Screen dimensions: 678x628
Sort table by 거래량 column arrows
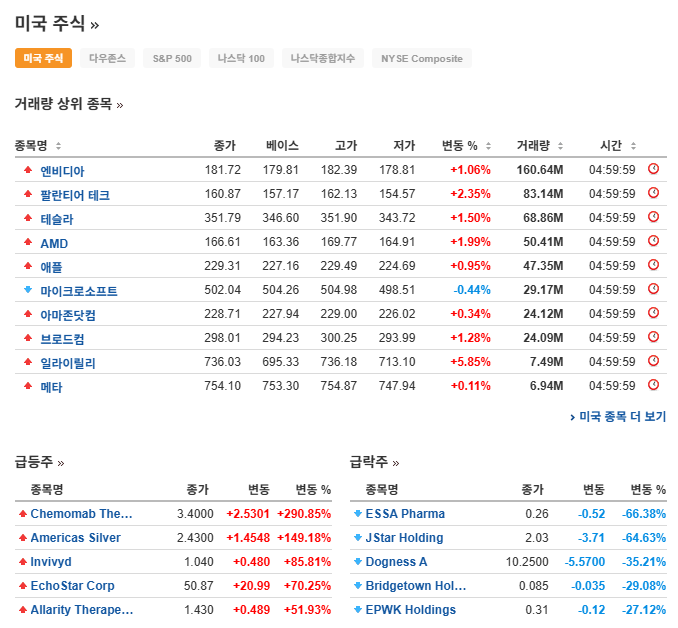coord(560,146)
